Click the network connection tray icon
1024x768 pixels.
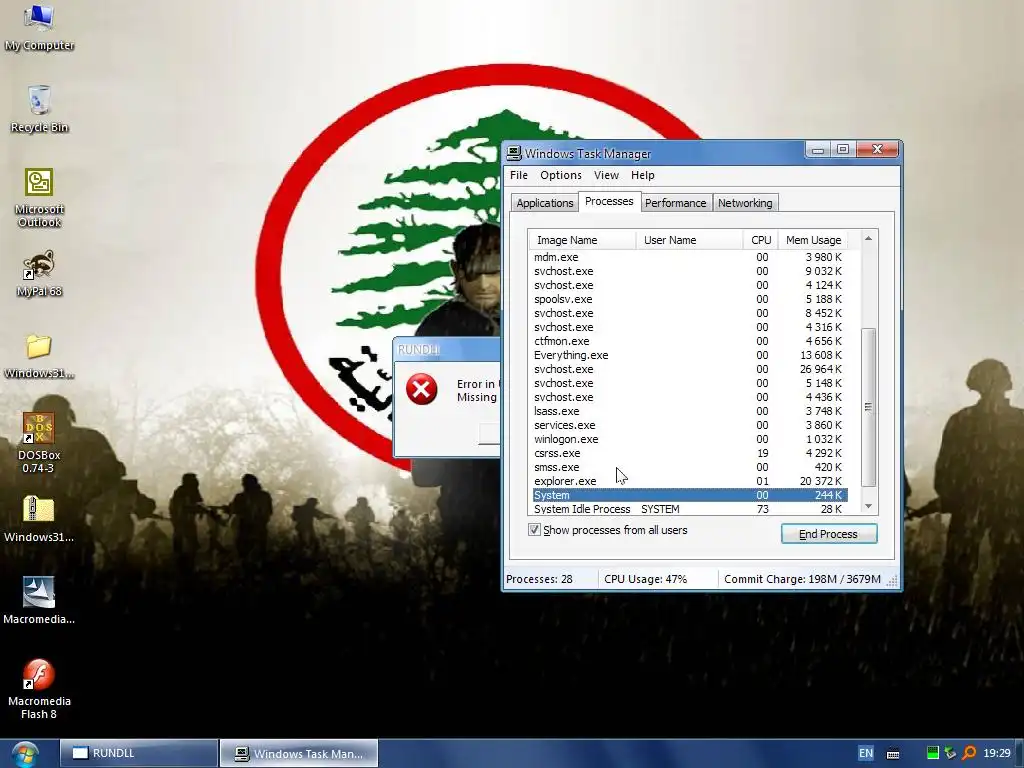click(x=950, y=753)
